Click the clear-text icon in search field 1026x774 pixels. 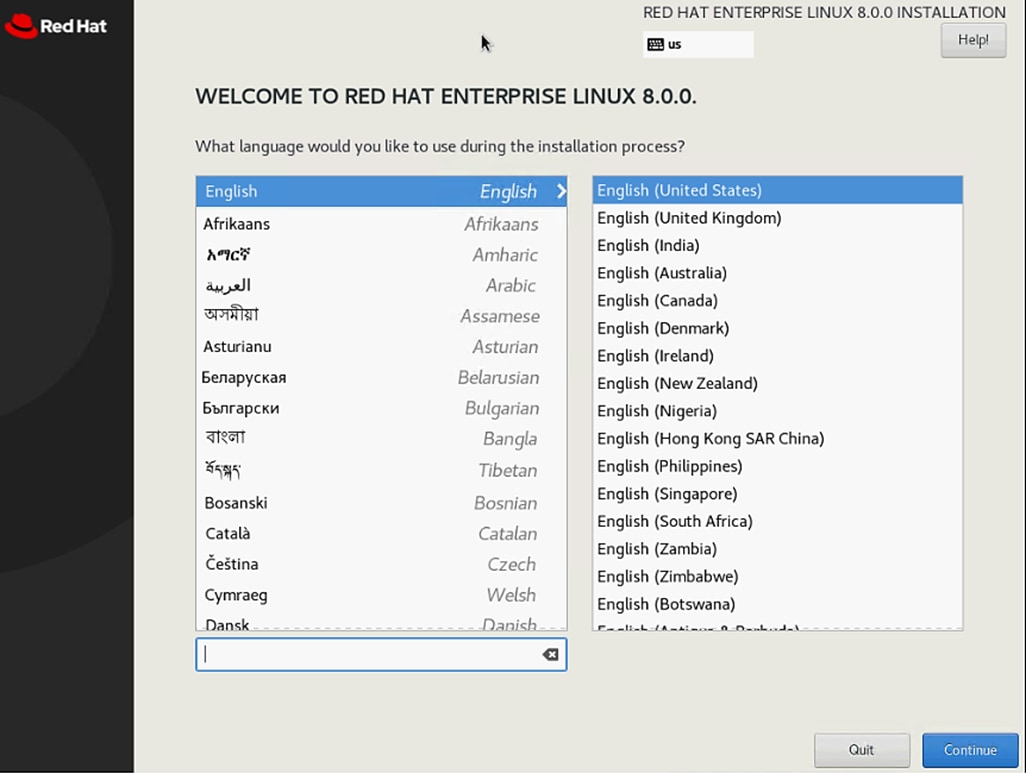550,654
